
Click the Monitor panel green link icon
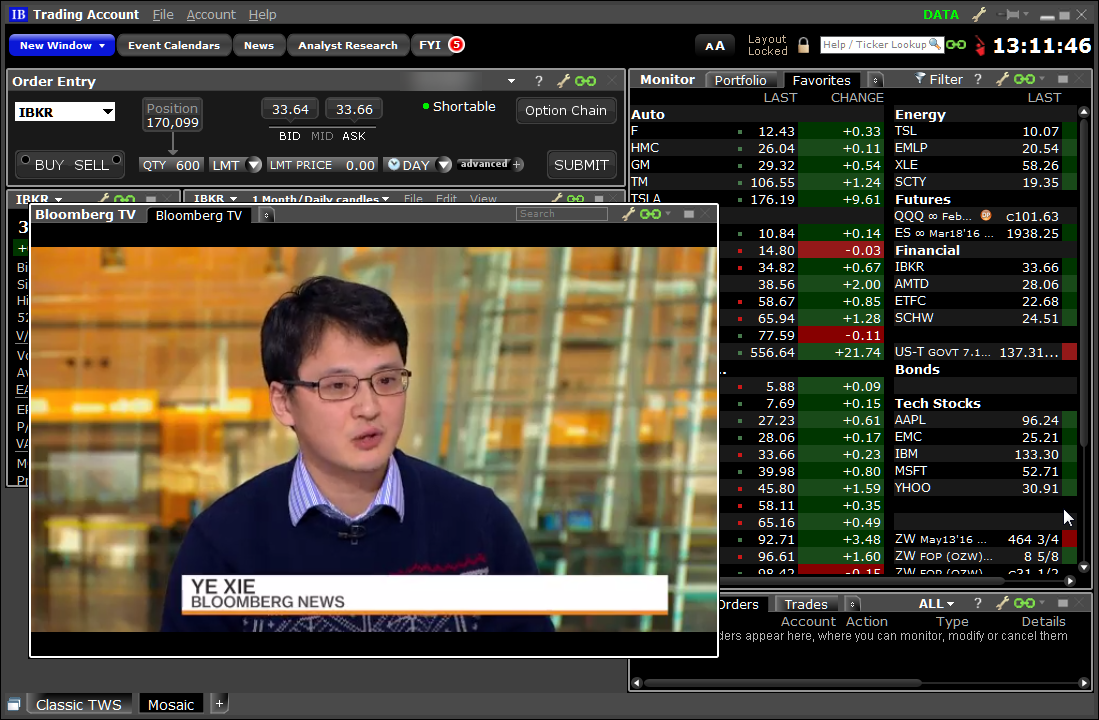(x=1024, y=79)
